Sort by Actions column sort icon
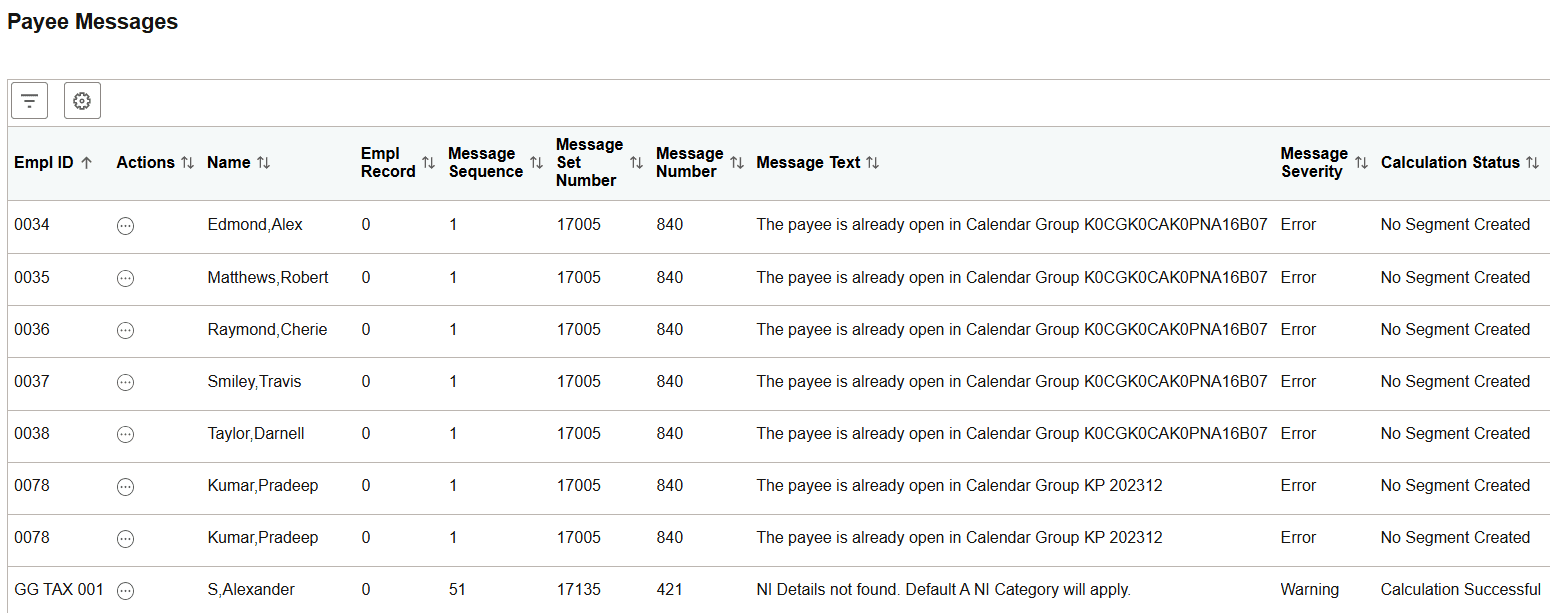 coord(187,163)
